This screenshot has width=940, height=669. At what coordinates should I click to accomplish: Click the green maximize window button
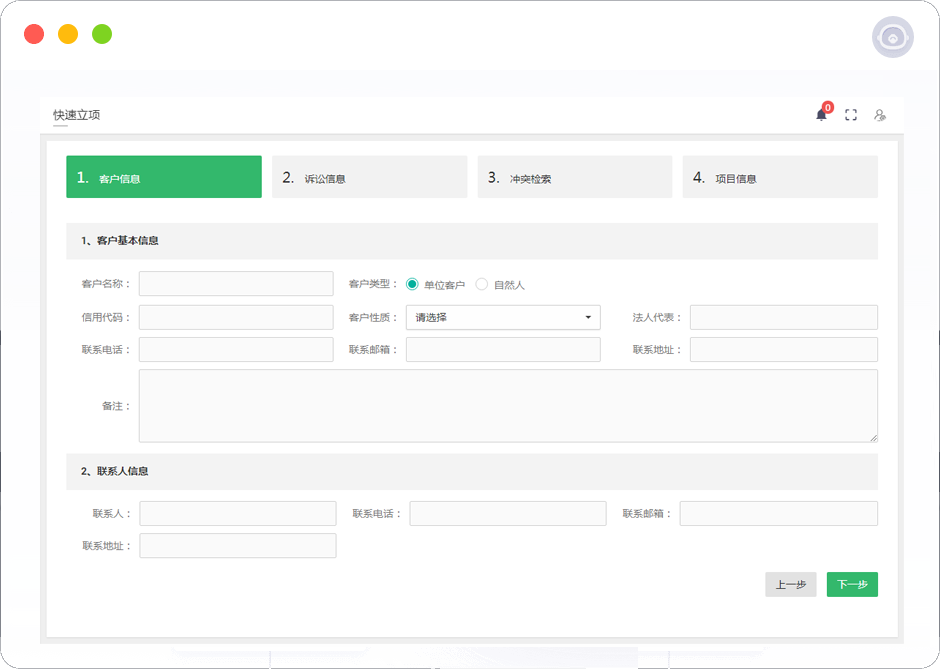(102, 34)
